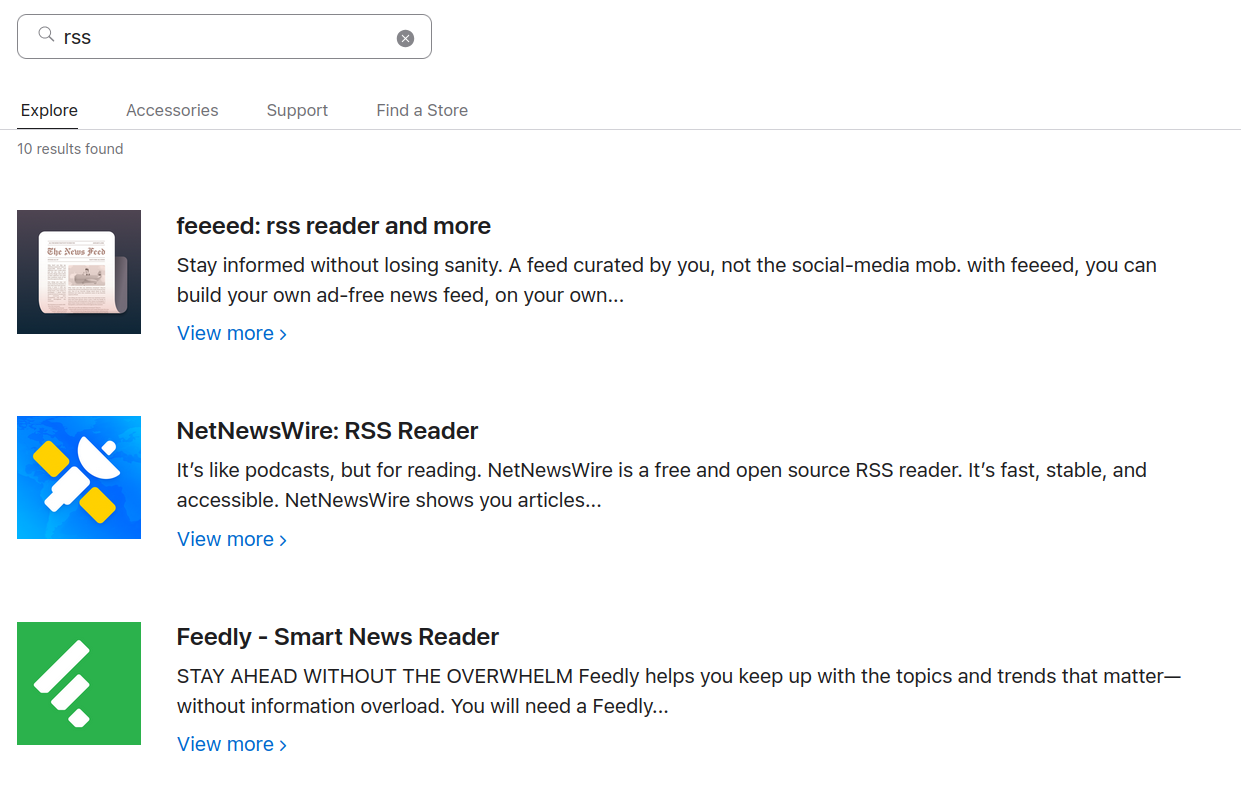Click the chevron next to feeeed's View more
1241x787 pixels.
[x=283, y=333]
